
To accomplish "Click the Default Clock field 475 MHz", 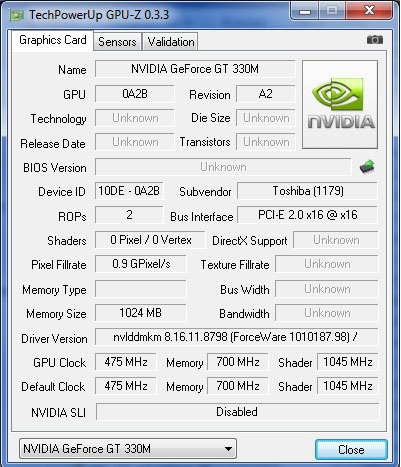I will point(126,386).
